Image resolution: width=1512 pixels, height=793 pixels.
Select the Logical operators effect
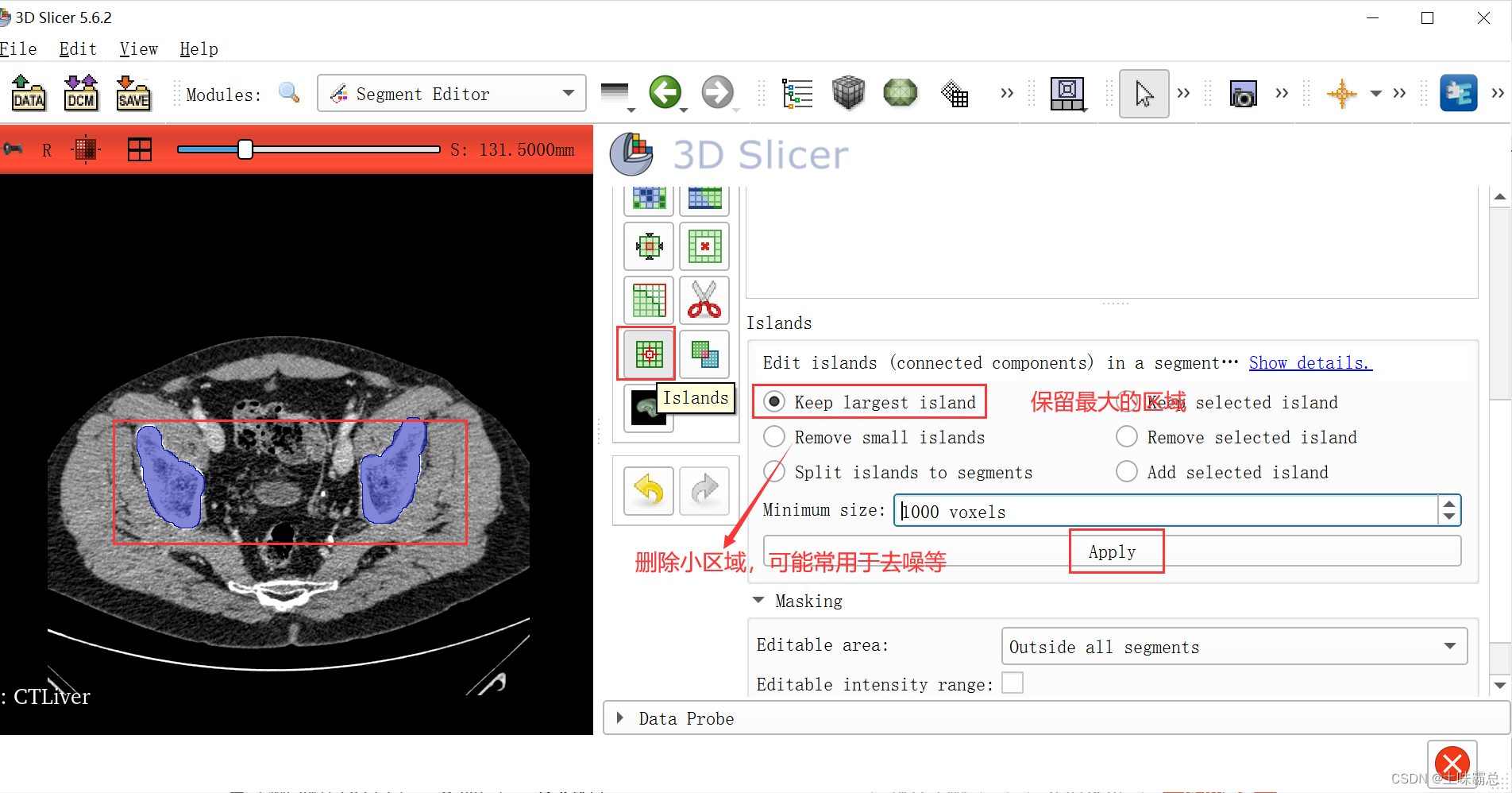click(x=704, y=354)
